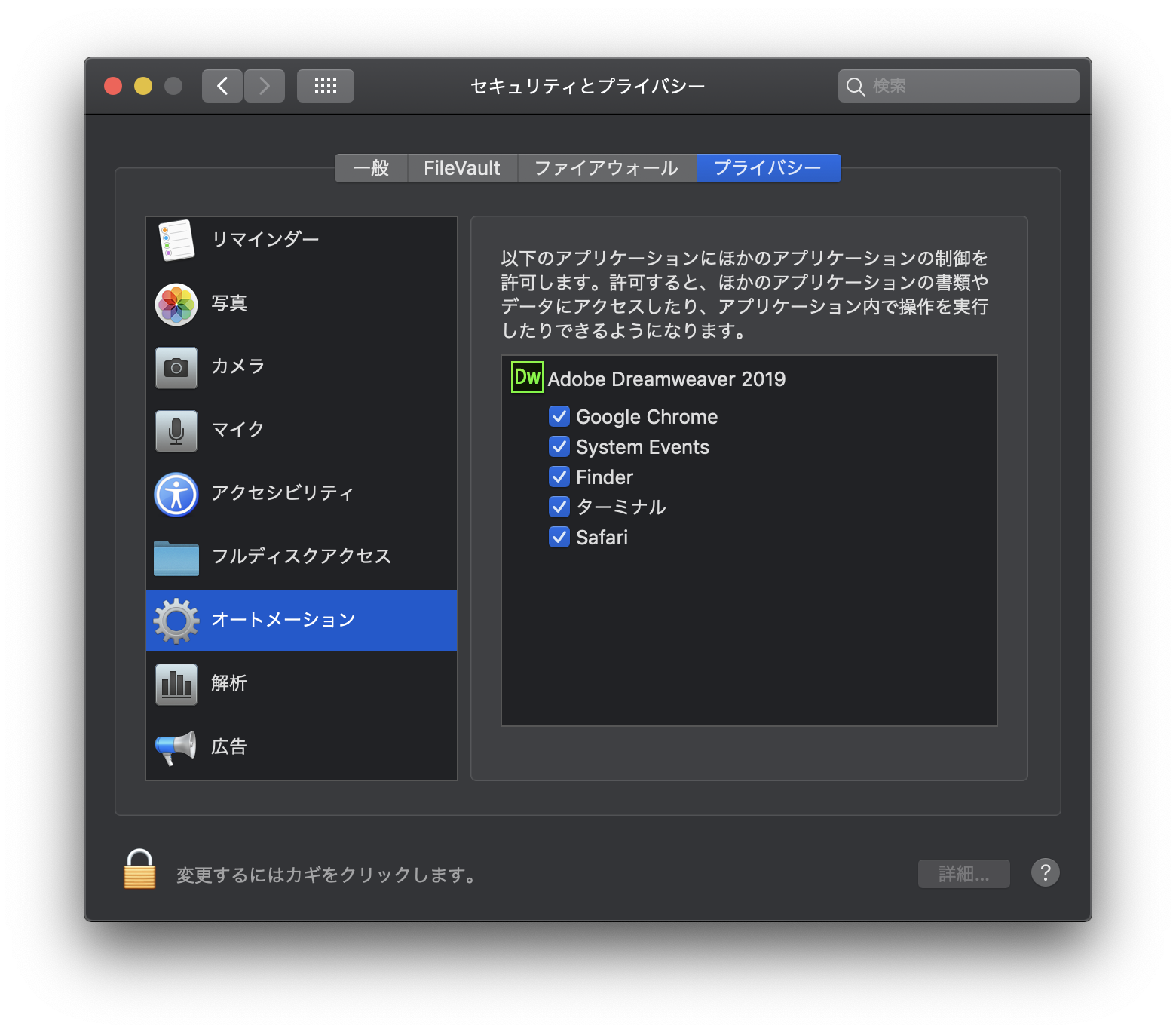Image resolution: width=1176 pixels, height=1033 pixels.
Task: Open the 一般 general tab
Action: tap(371, 168)
